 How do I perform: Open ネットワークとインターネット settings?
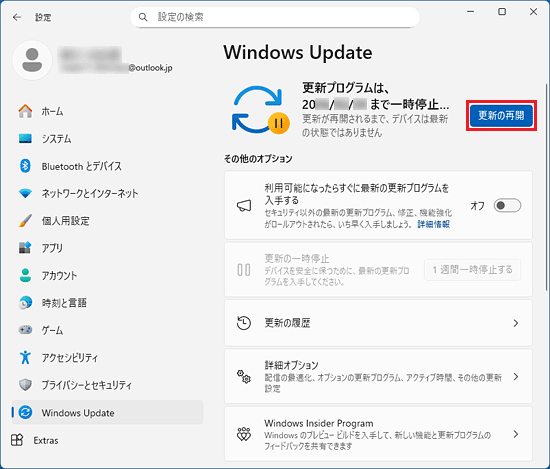107,193
